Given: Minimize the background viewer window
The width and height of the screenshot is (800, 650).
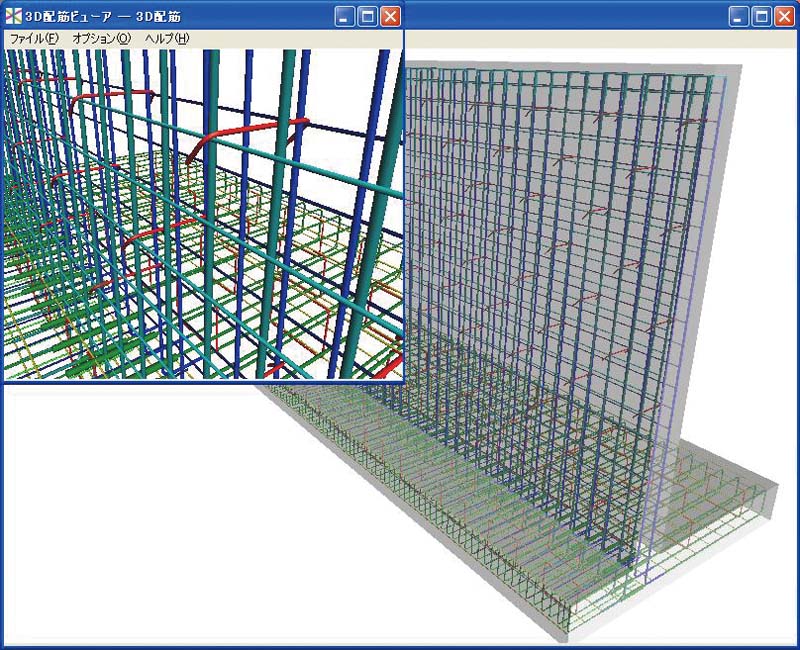Looking at the screenshot, I should coord(738,16).
